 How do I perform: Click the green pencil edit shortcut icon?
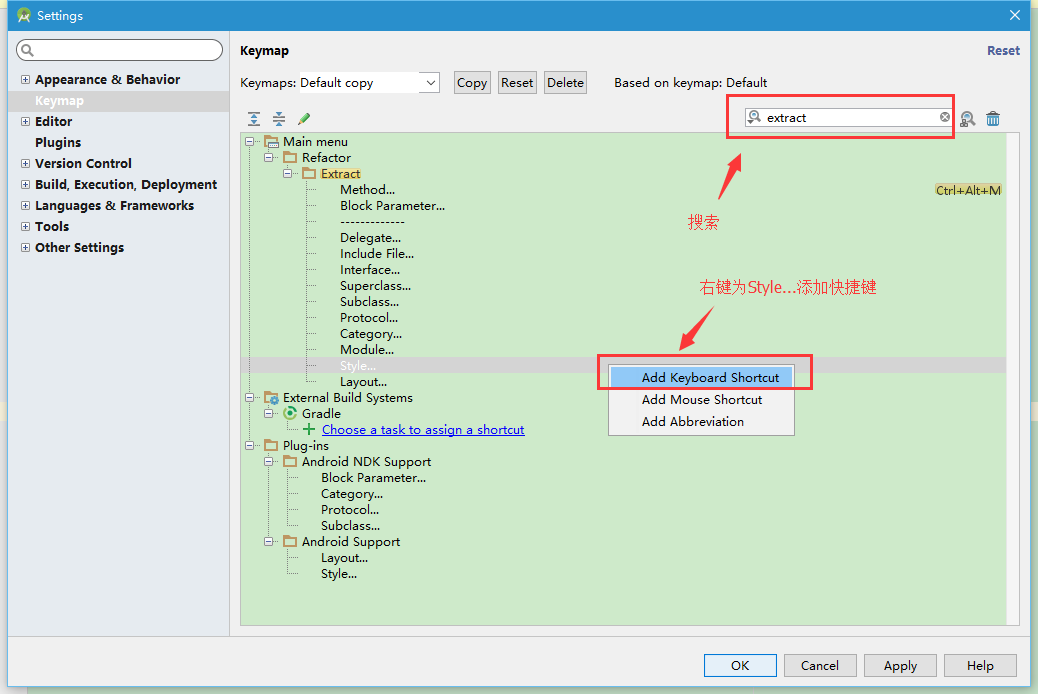pyautogui.click(x=304, y=119)
